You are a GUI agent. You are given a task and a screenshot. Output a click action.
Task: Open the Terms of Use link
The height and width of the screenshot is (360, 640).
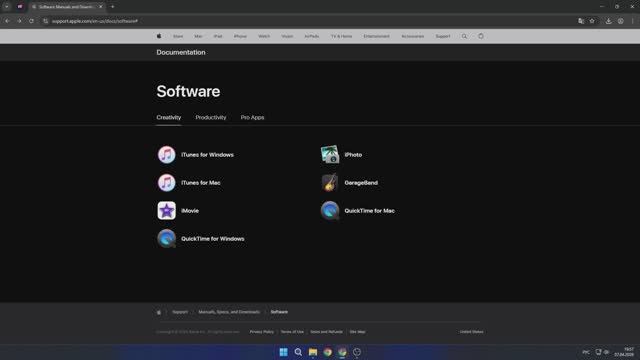click(x=292, y=332)
